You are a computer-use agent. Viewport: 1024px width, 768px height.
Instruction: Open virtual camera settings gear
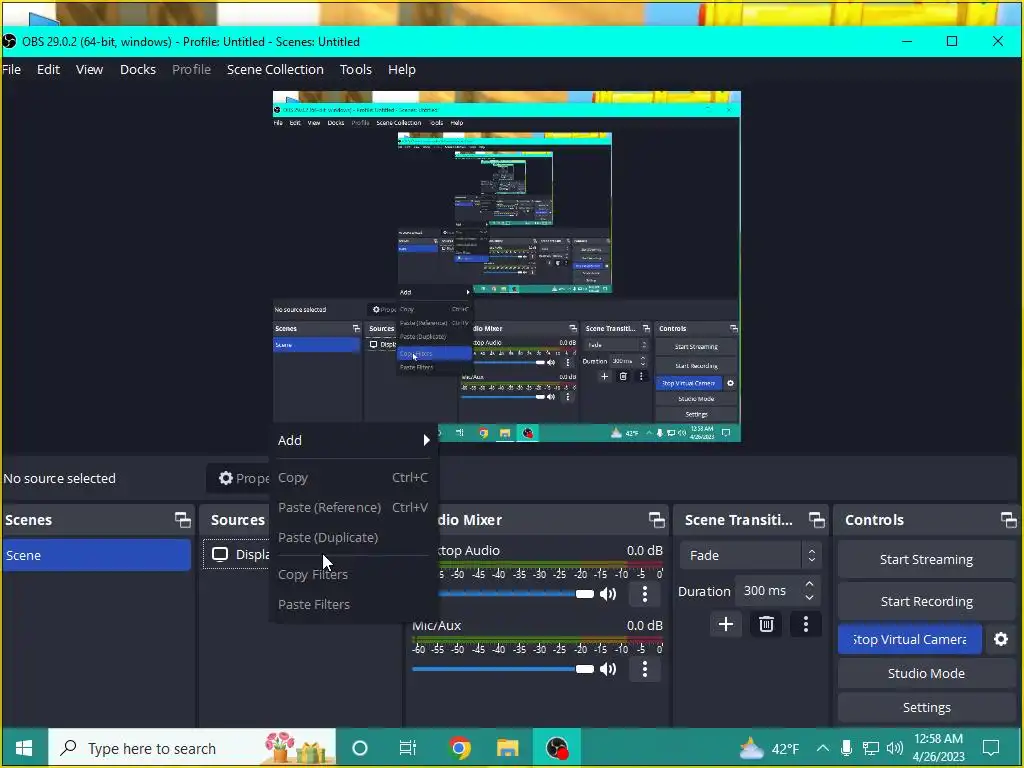coord(1001,639)
